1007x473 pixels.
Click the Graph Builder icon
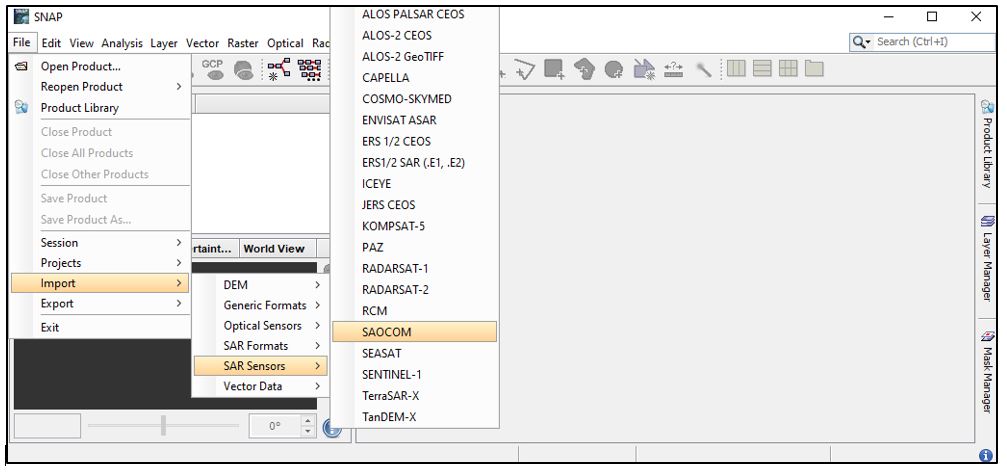click(x=279, y=69)
